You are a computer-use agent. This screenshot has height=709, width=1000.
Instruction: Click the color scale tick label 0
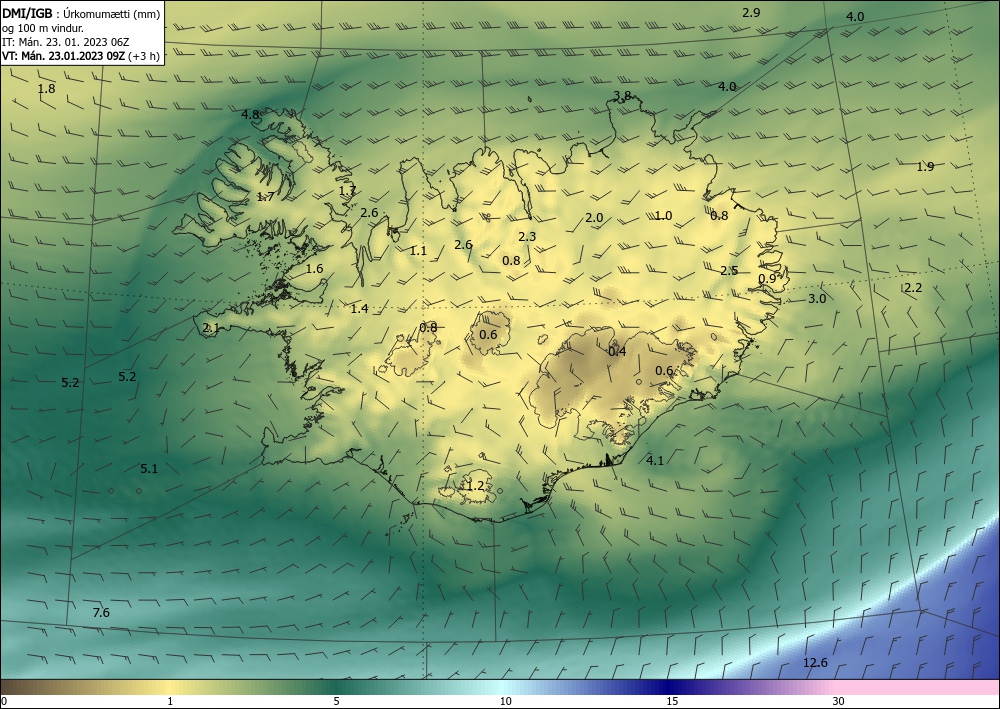pyautogui.click(x=4, y=701)
